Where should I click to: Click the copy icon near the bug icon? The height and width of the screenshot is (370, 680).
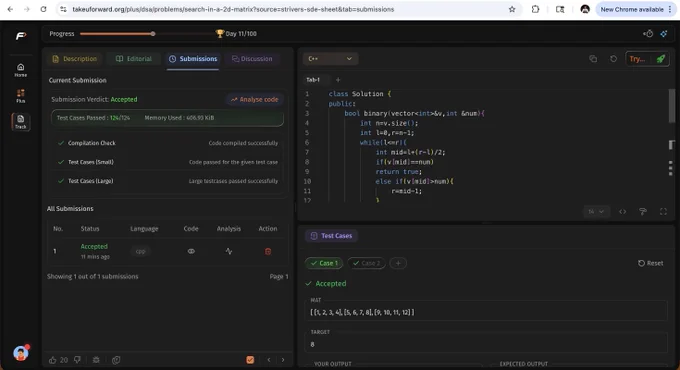(116, 360)
